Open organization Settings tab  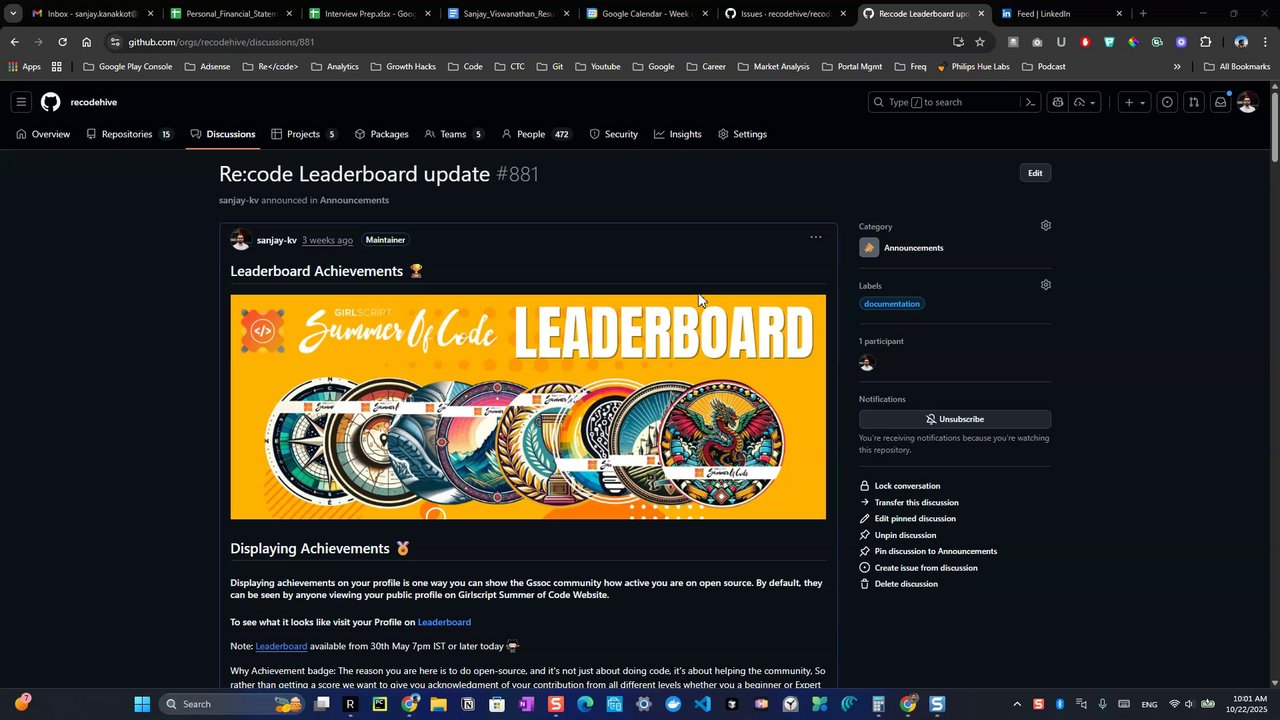pos(742,134)
